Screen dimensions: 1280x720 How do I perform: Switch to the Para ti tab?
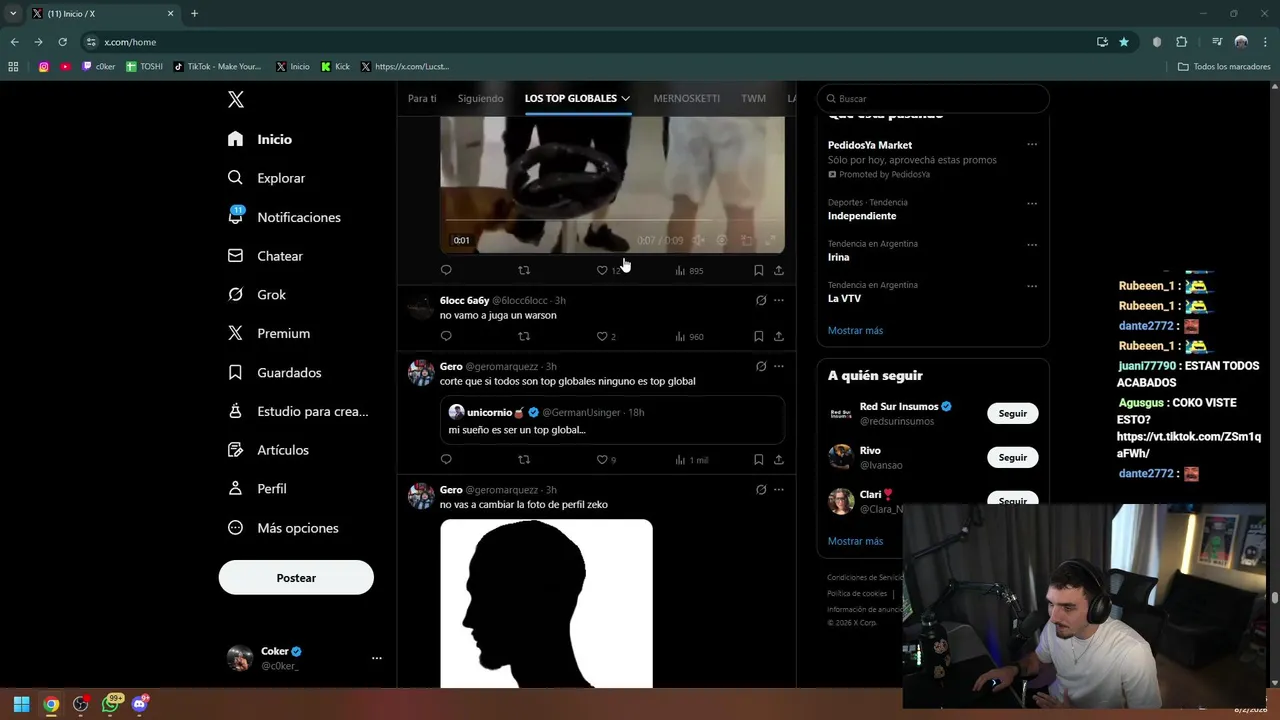click(x=422, y=98)
